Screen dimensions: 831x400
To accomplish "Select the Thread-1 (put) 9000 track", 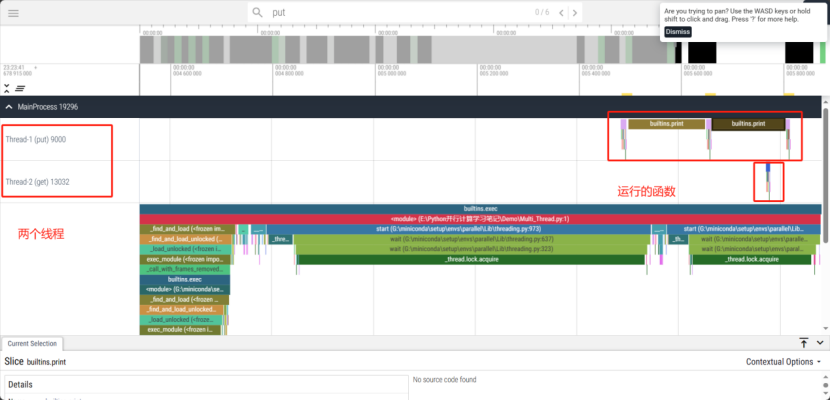I will tap(36, 140).
